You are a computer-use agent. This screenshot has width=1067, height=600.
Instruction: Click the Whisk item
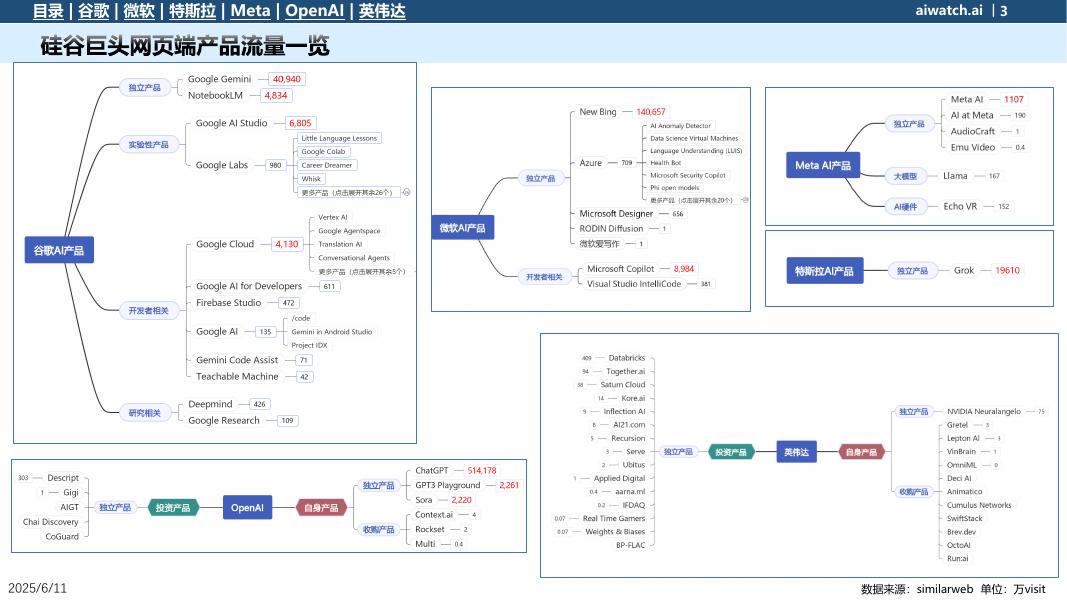(x=311, y=179)
